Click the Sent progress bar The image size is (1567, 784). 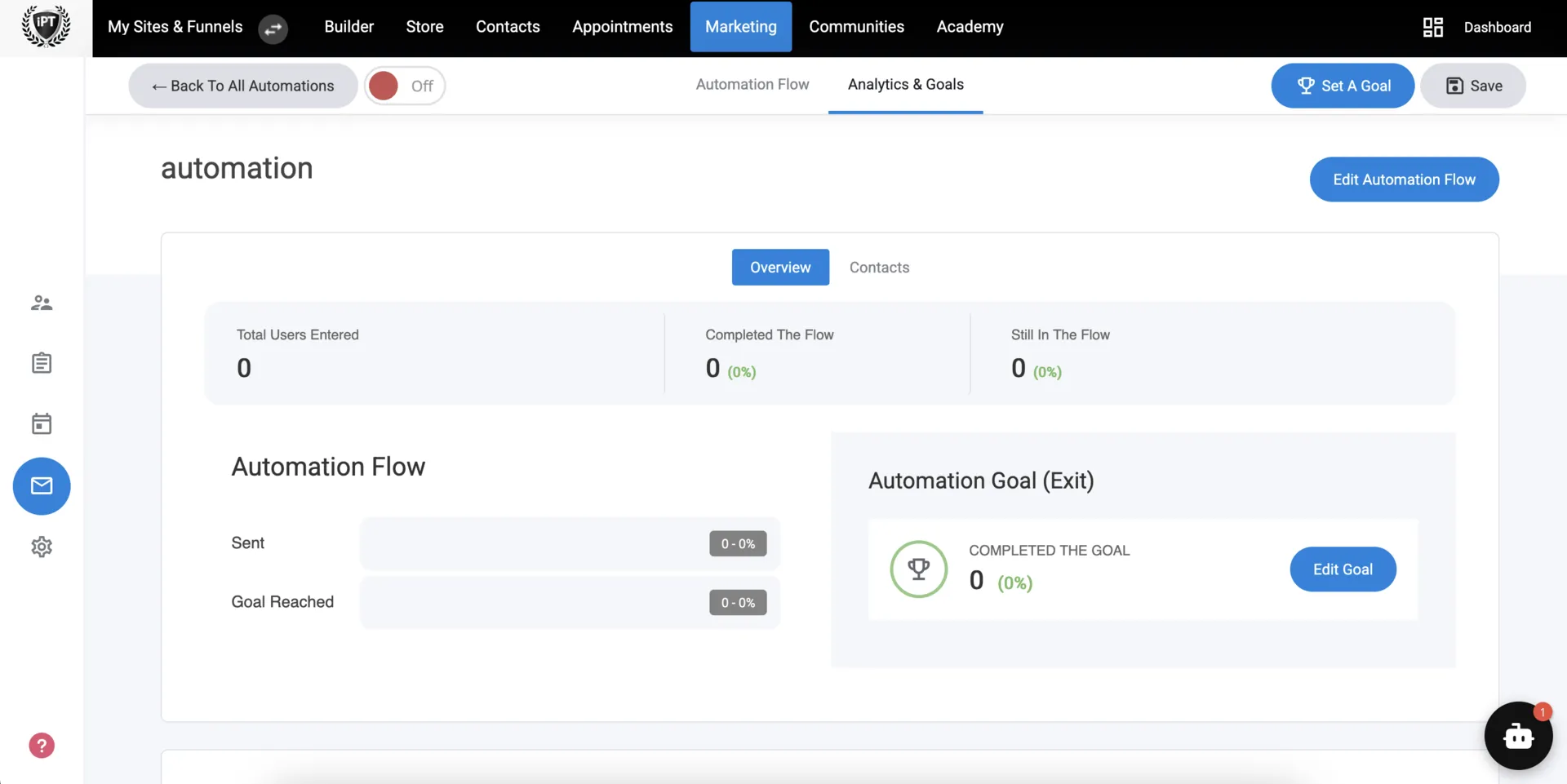coord(570,543)
